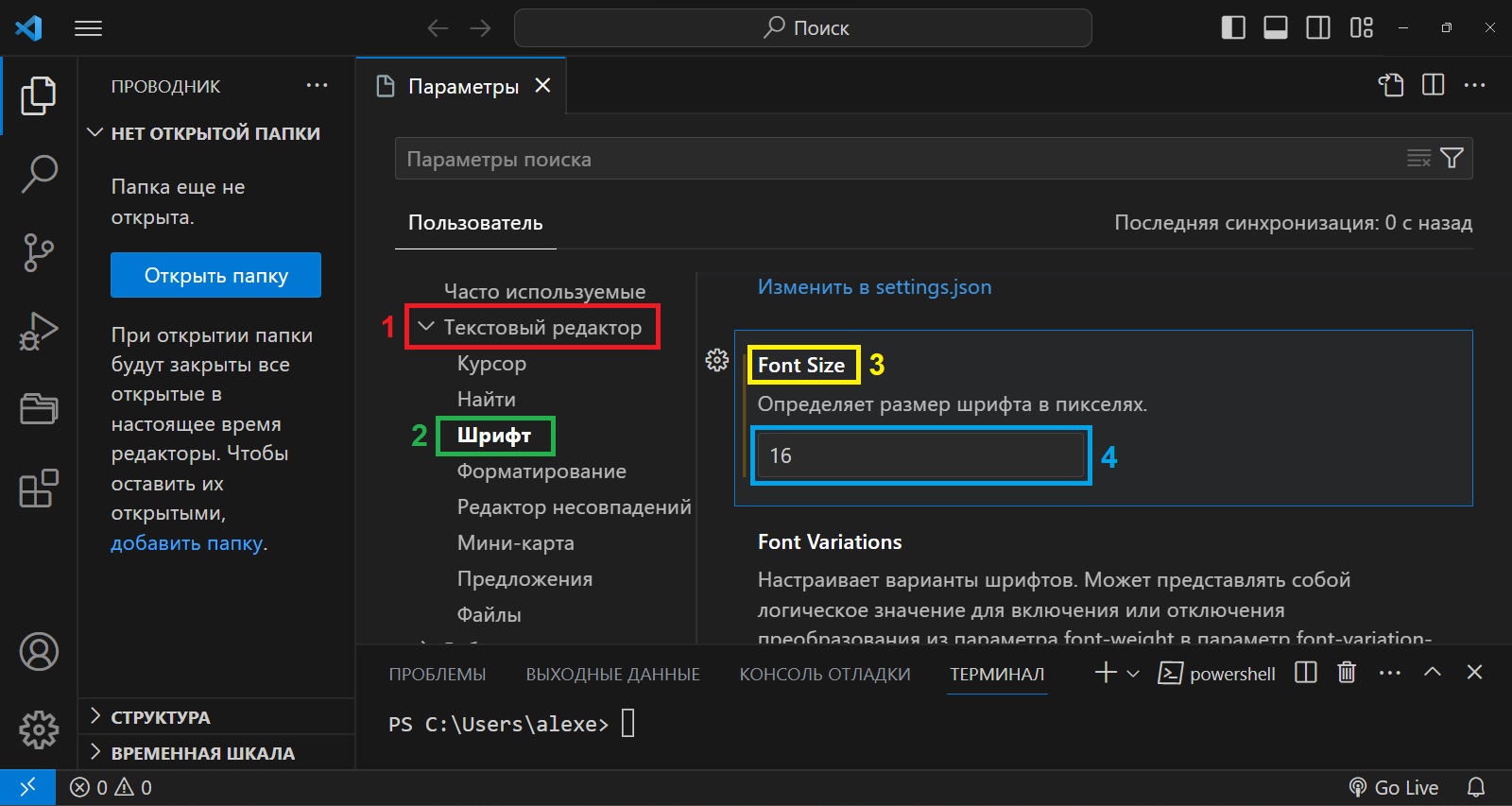Image resolution: width=1512 pixels, height=806 pixels.
Task: Select Commonly Used settings category
Action: point(545,292)
